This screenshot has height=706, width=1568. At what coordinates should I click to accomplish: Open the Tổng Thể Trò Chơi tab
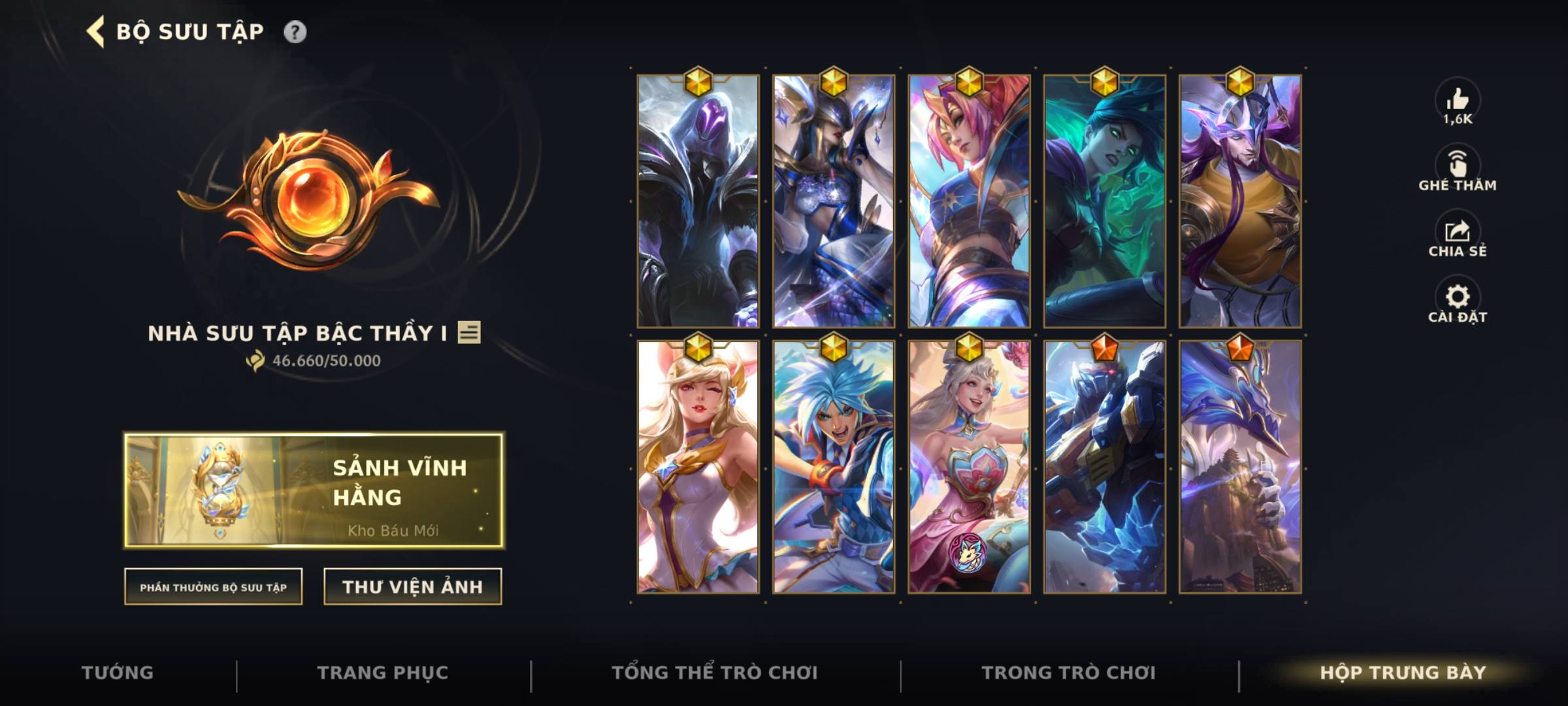click(715, 673)
